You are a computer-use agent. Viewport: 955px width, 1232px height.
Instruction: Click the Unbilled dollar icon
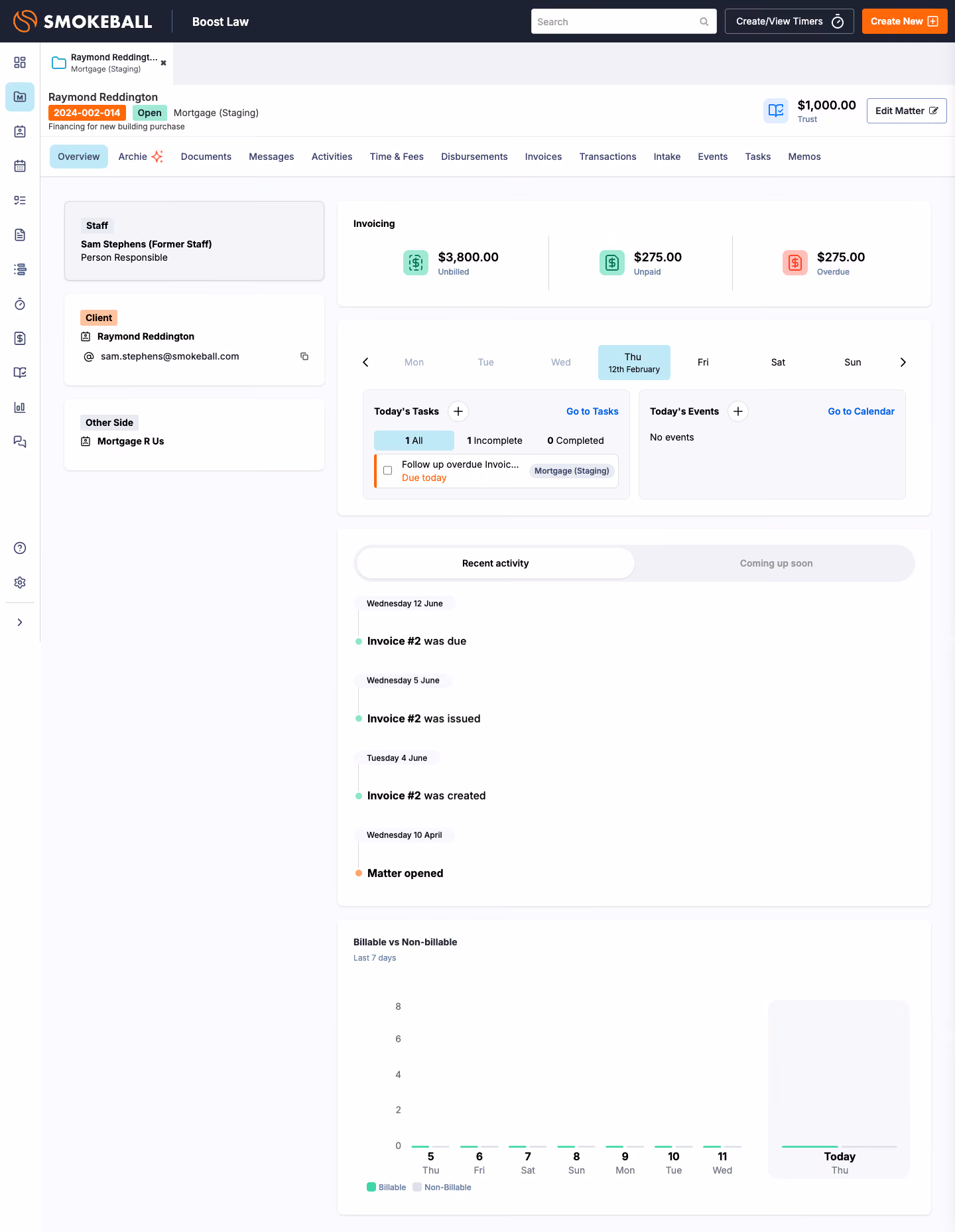416,263
